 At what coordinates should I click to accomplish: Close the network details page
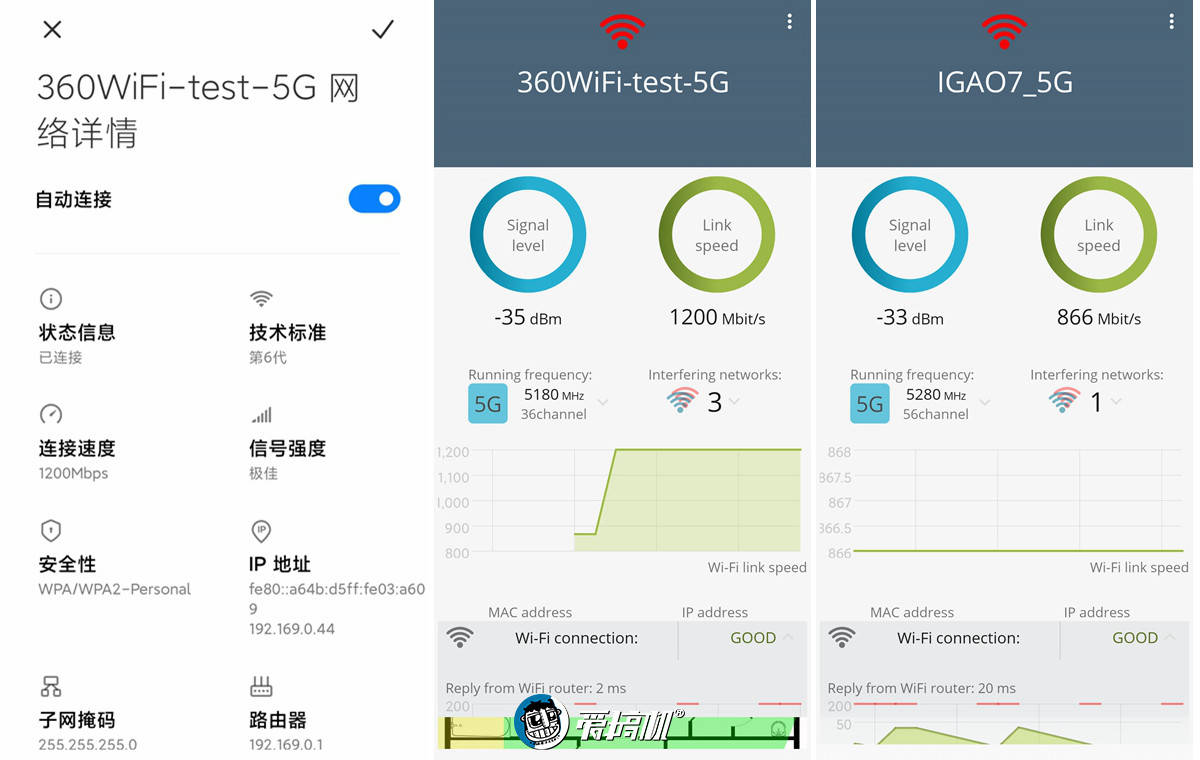[53, 29]
